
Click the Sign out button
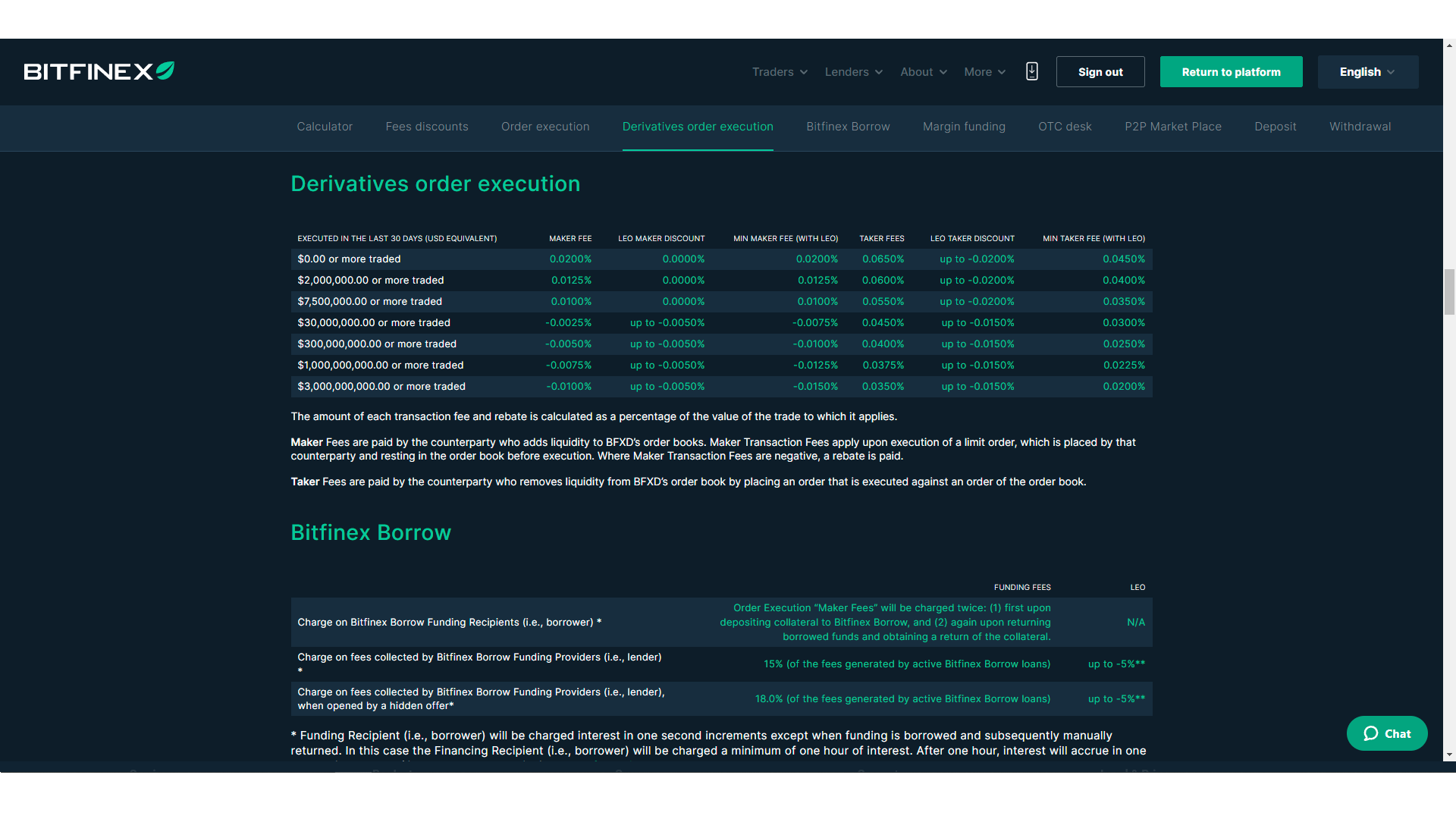tap(1100, 71)
